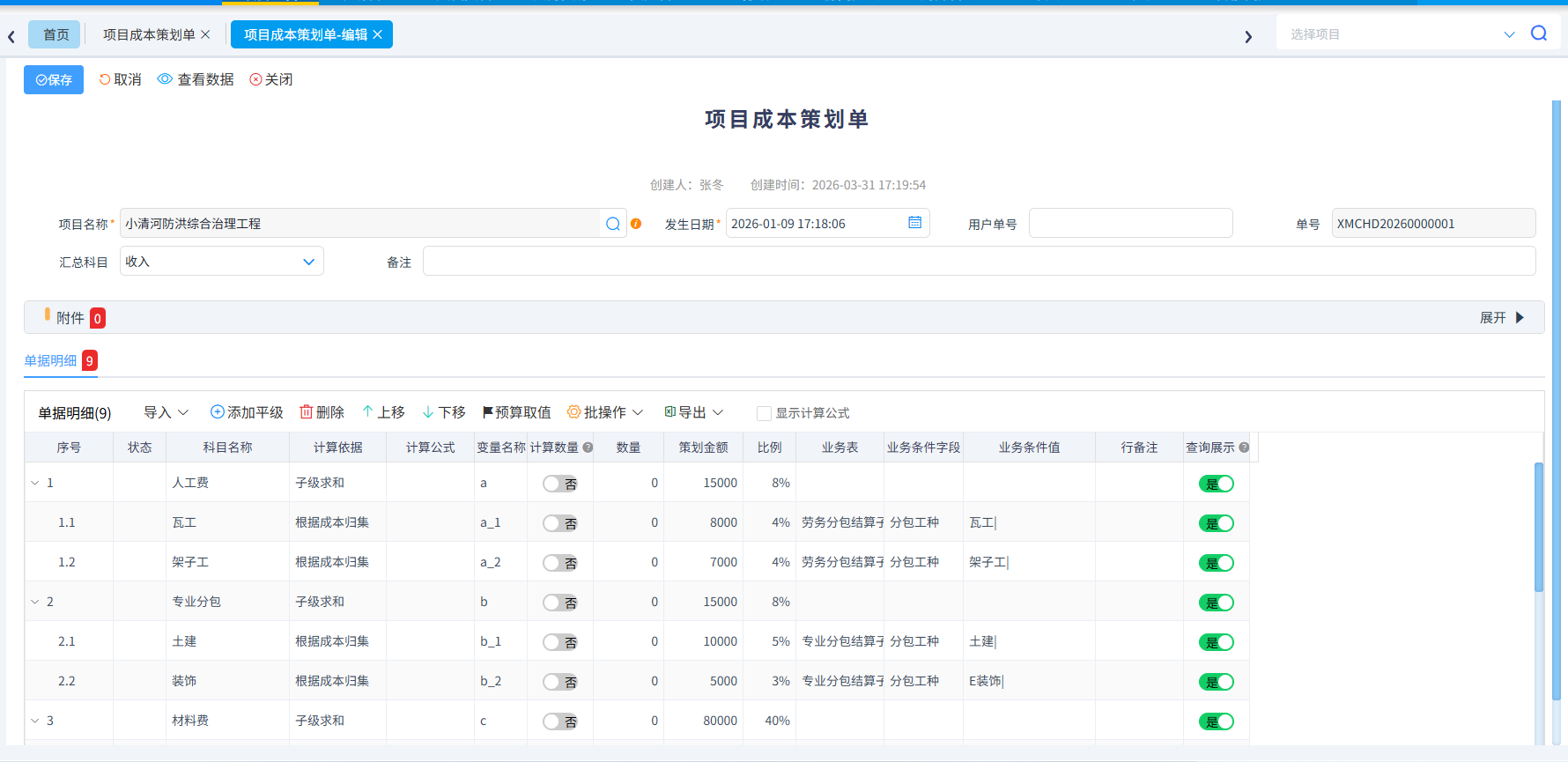Click the left arrow to scroll tabs back
Image resolution: width=1568 pixels, height=762 pixels.
point(11,36)
